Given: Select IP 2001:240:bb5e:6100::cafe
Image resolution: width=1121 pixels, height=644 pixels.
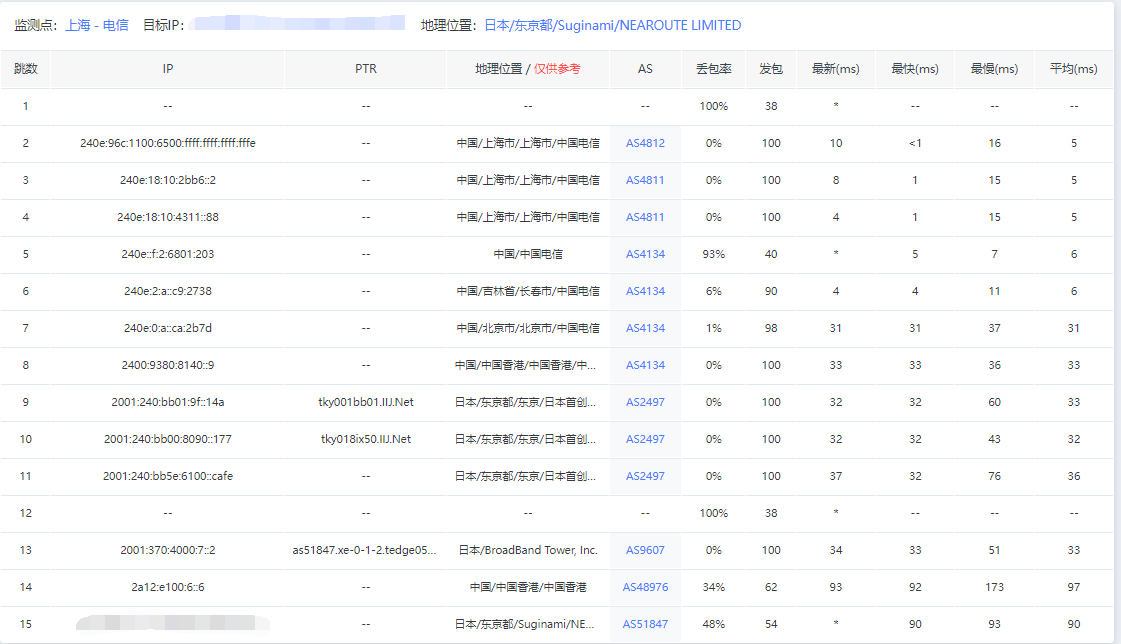Looking at the screenshot, I should click(x=167, y=476).
